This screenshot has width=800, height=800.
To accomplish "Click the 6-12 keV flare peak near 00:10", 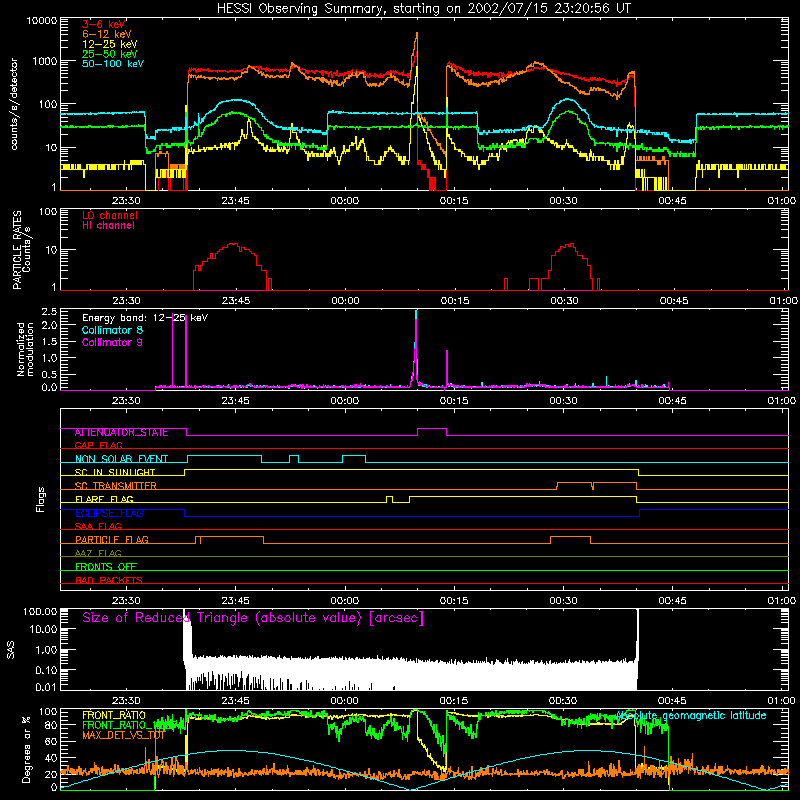I will [x=417, y=35].
